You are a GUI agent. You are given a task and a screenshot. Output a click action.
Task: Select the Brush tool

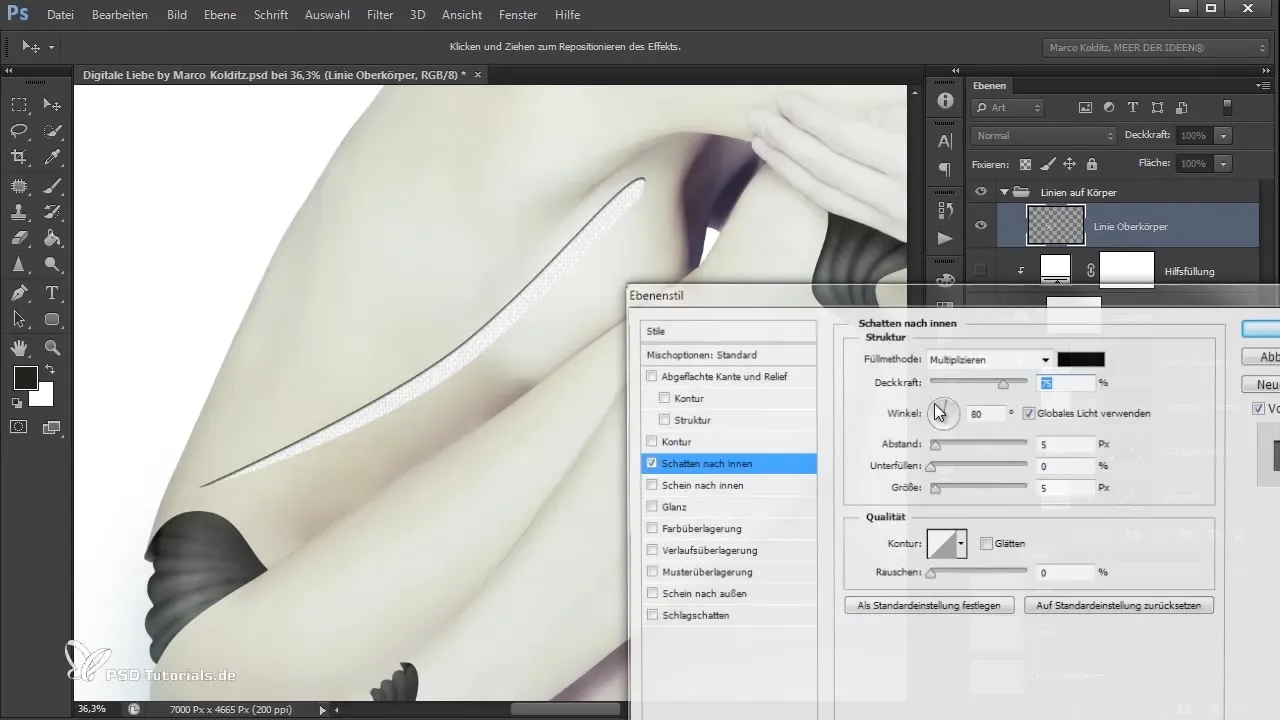point(52,185)
